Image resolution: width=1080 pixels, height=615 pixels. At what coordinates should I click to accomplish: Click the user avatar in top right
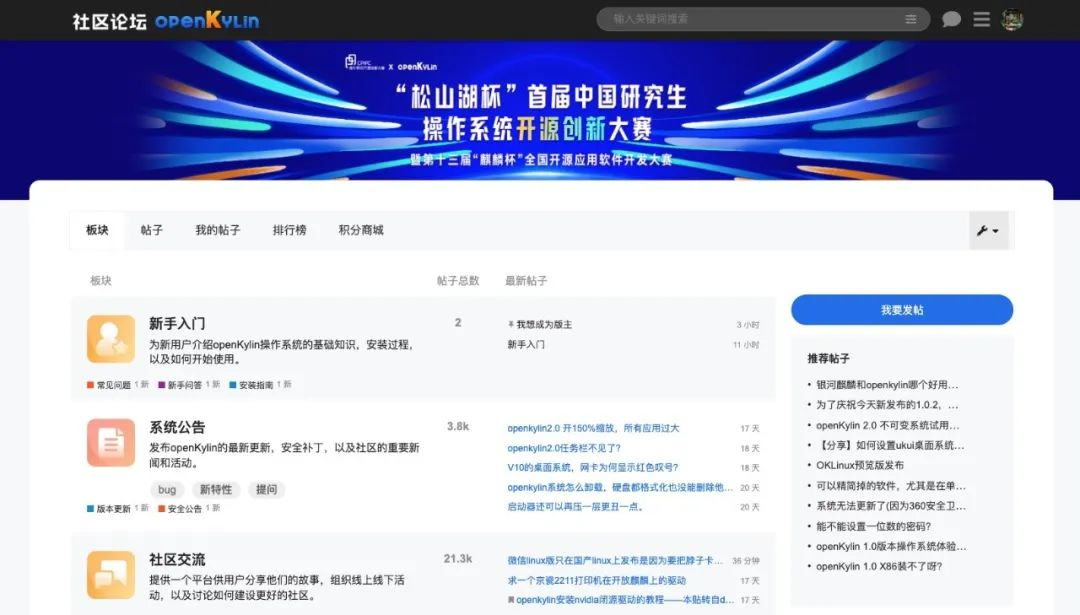click(x=1012, y=19)
